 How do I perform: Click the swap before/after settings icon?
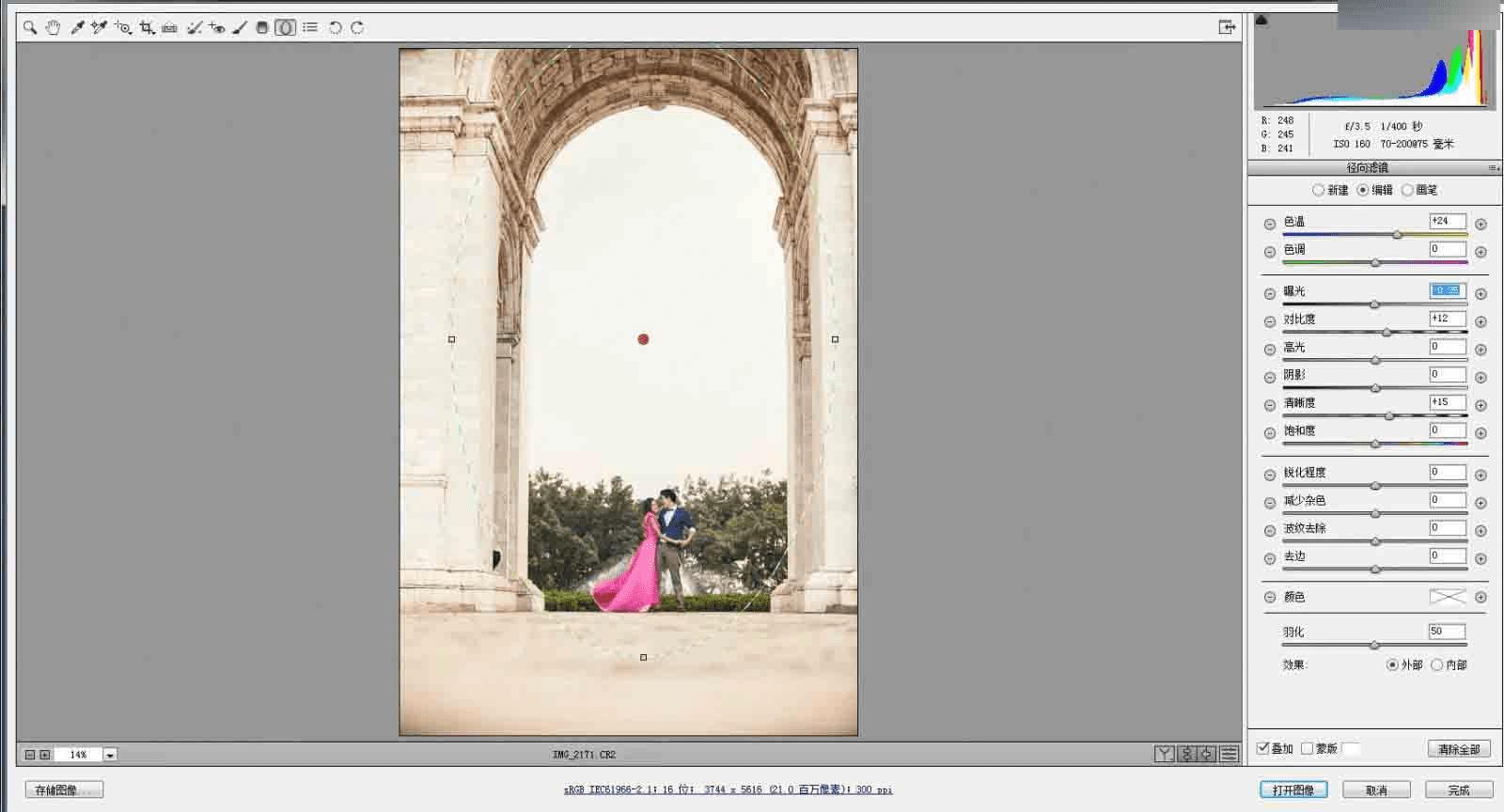[x=1186, y=754]
